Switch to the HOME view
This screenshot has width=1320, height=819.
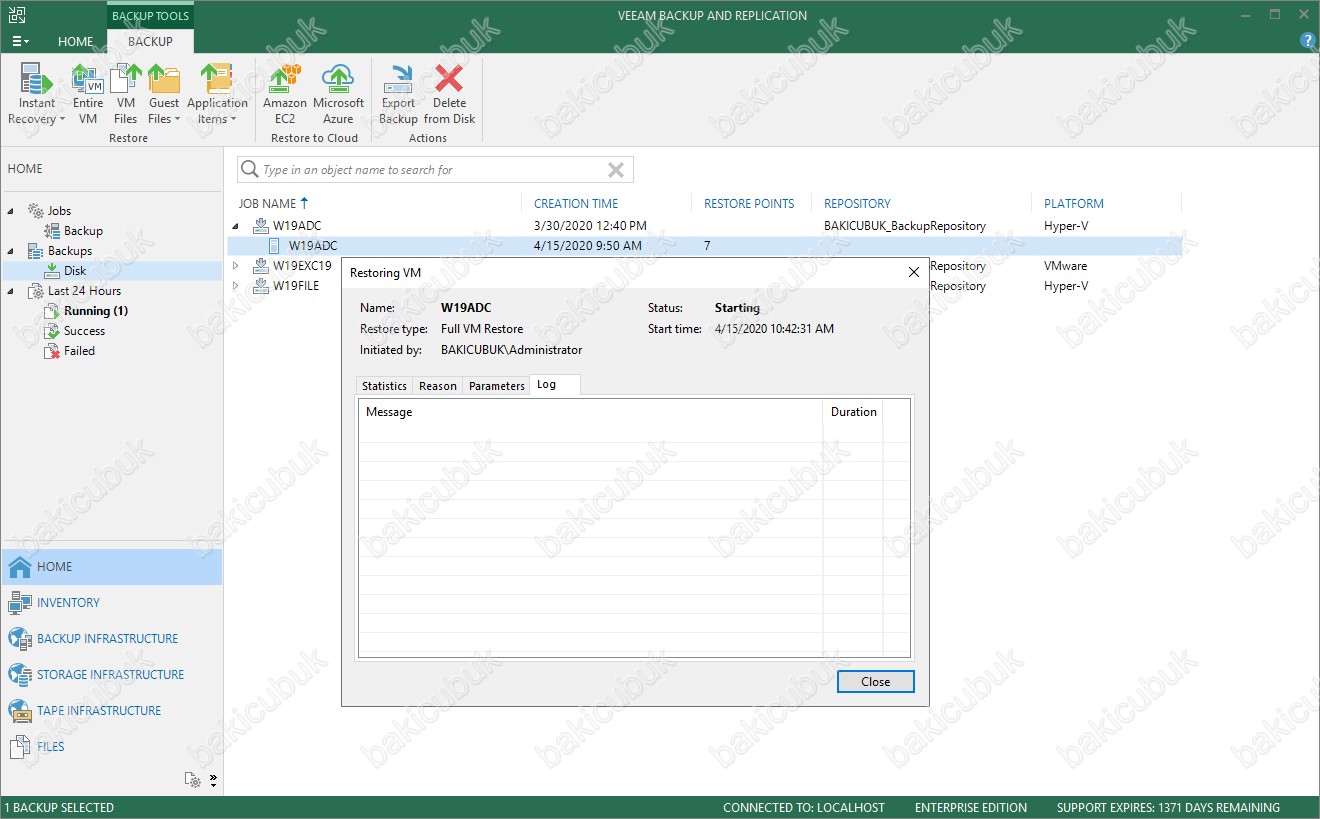click(x=112, y=567)
